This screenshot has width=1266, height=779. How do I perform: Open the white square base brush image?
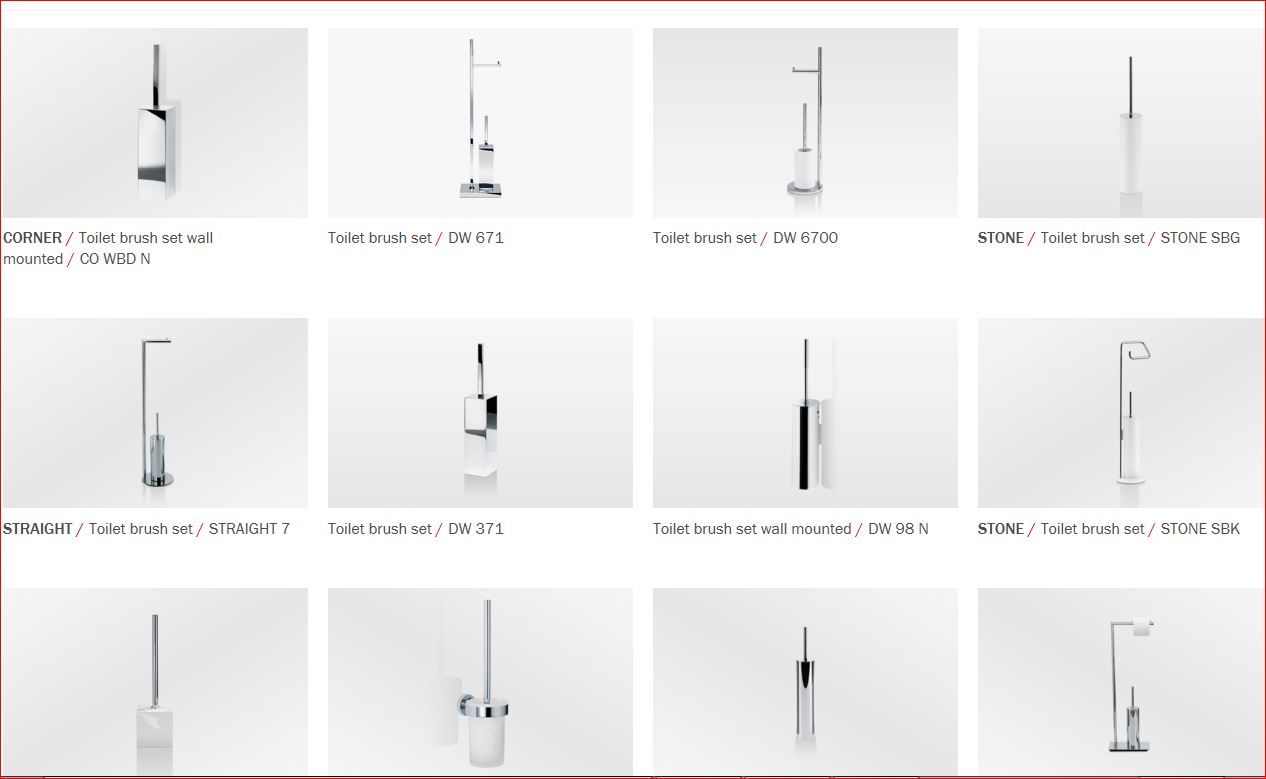pos(155,682)
